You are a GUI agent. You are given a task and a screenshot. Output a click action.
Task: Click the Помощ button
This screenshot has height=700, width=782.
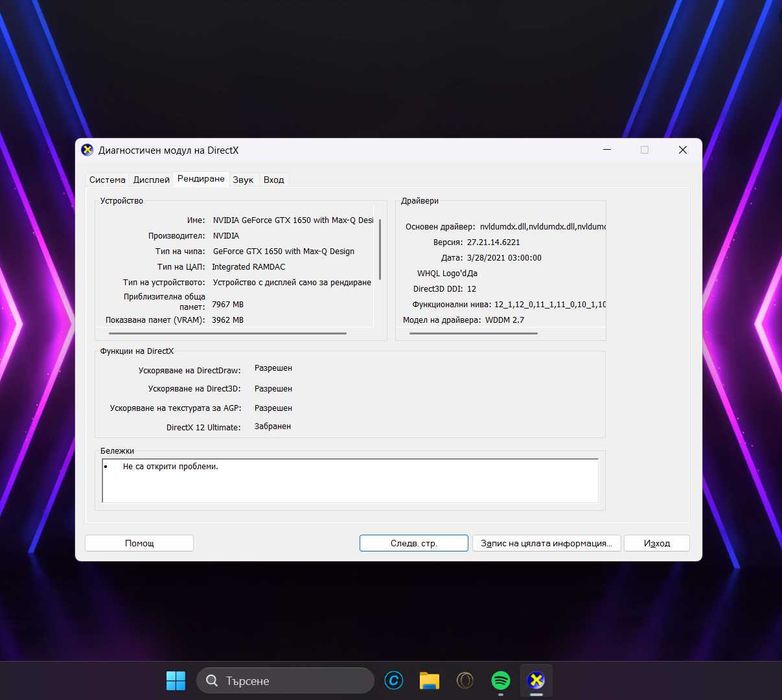pos(139,543)
